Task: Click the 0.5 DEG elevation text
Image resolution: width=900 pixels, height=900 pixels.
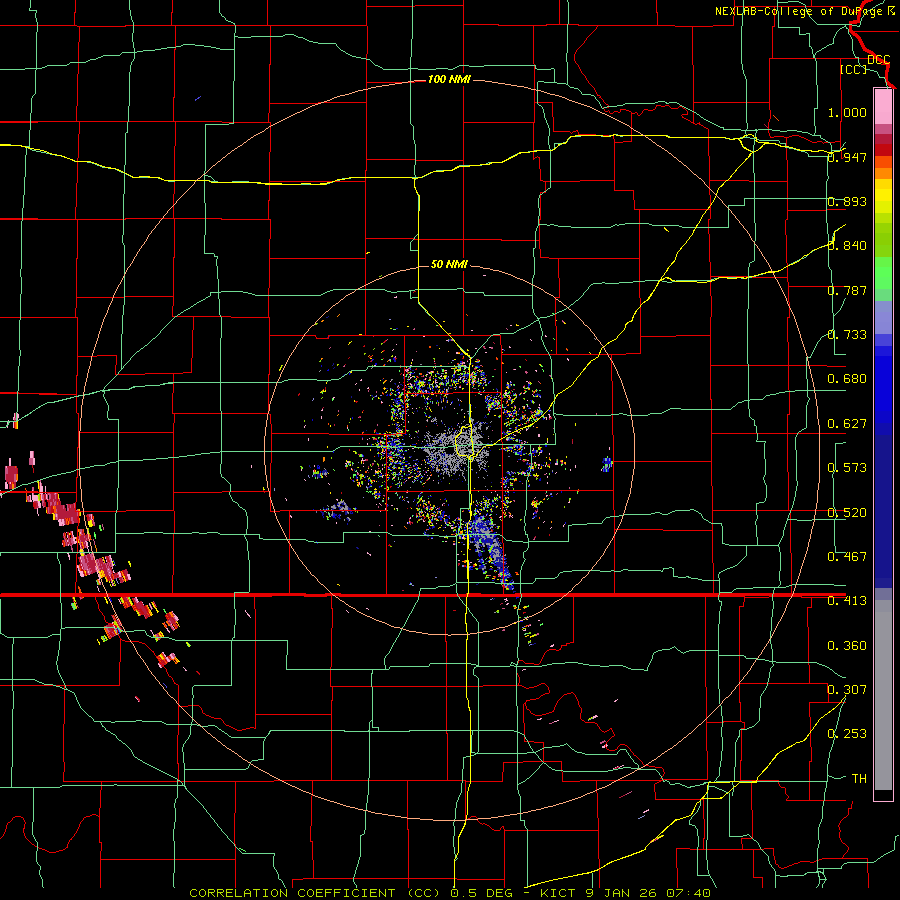Action: (x=481, y=893)
